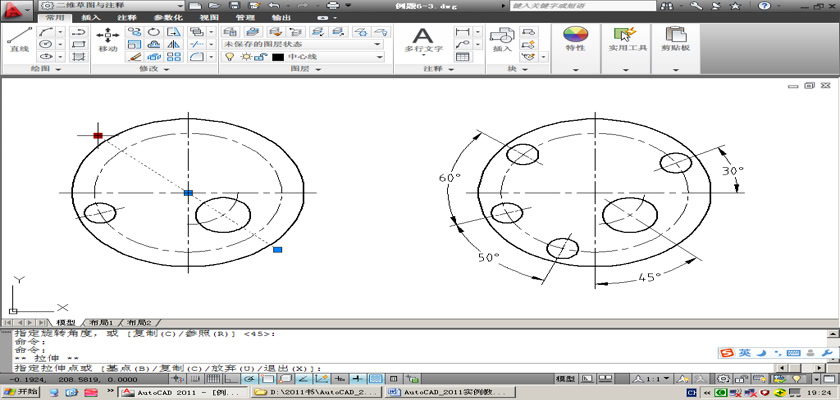The height and width of the screenshot is (400, 840).
Task: Open the Clipboard (剪贴板) panel
Action: [677, 38]
